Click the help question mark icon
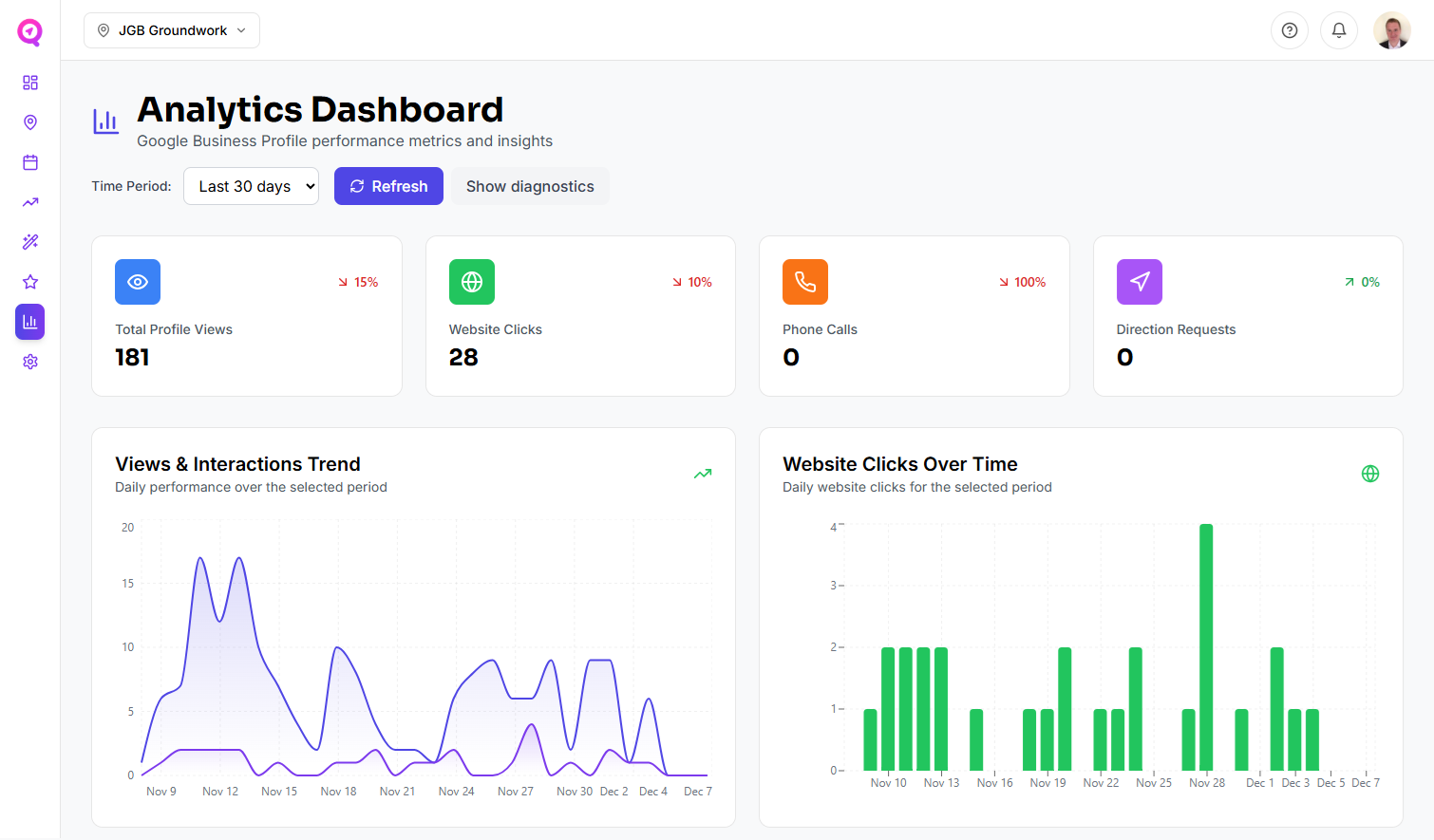The height and width of the screenshot is (840, 1434). pyautogui.click(x=1290, y=30)
